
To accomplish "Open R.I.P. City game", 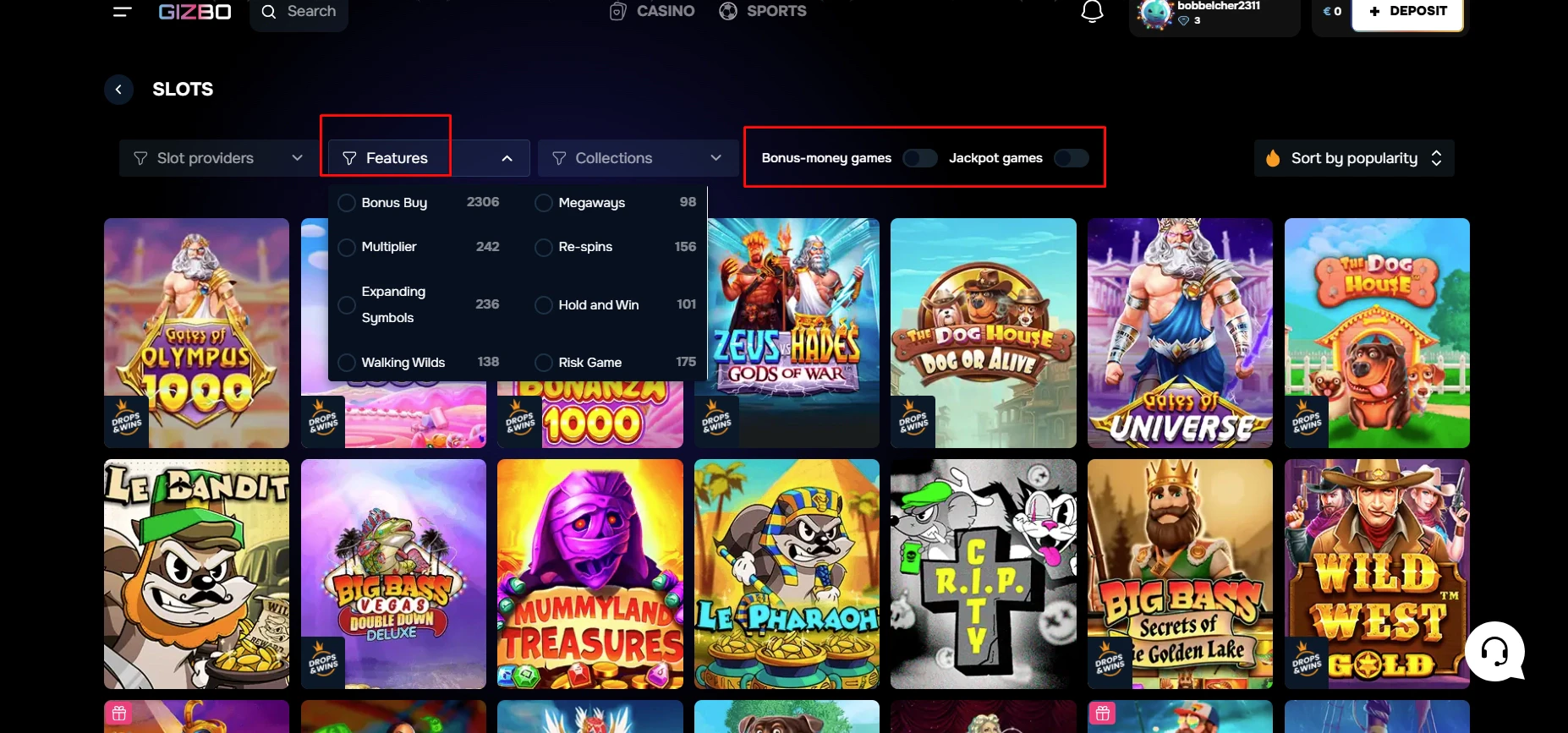I will pos(984,574).
